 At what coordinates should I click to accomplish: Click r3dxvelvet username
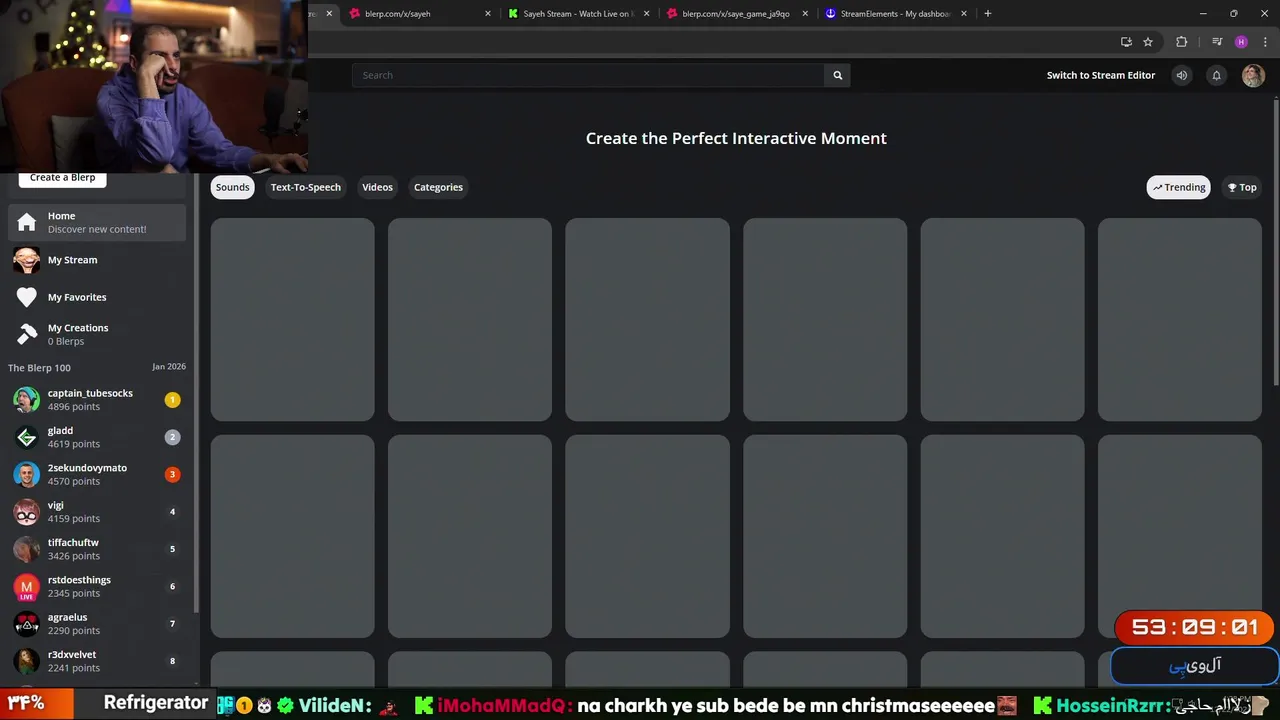[72, 655]
